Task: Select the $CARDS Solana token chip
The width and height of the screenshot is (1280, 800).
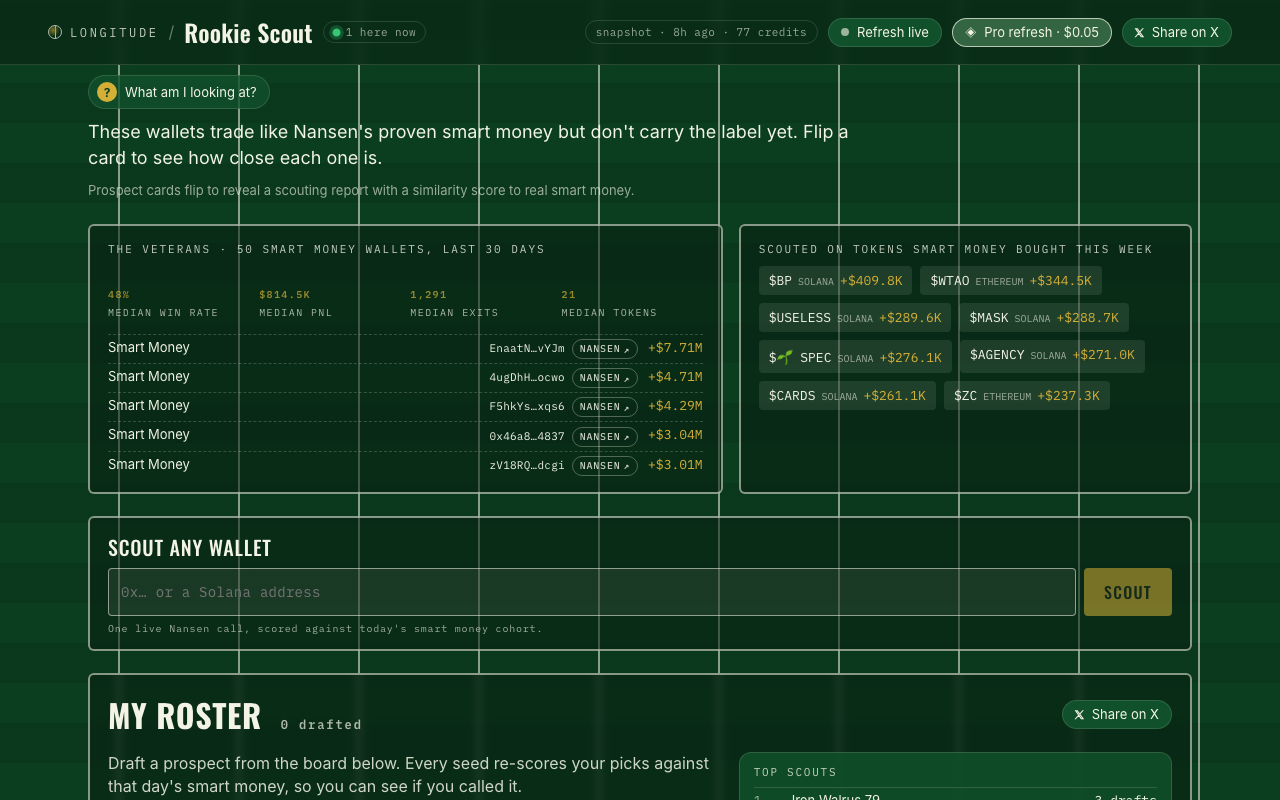Action: click(x=847, y=396)
